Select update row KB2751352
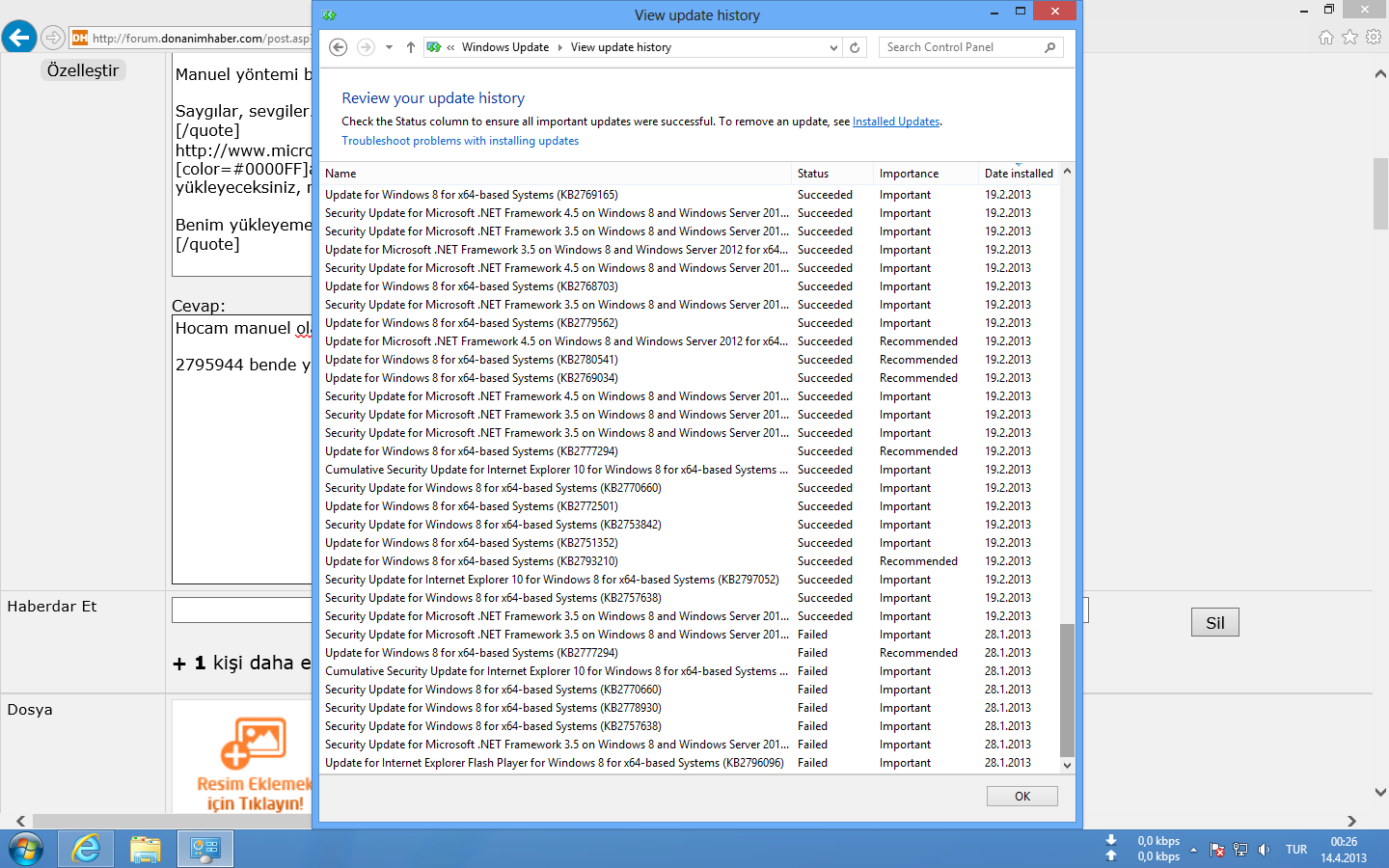The width and height of the screenshot is (1389, 868). 690,543
